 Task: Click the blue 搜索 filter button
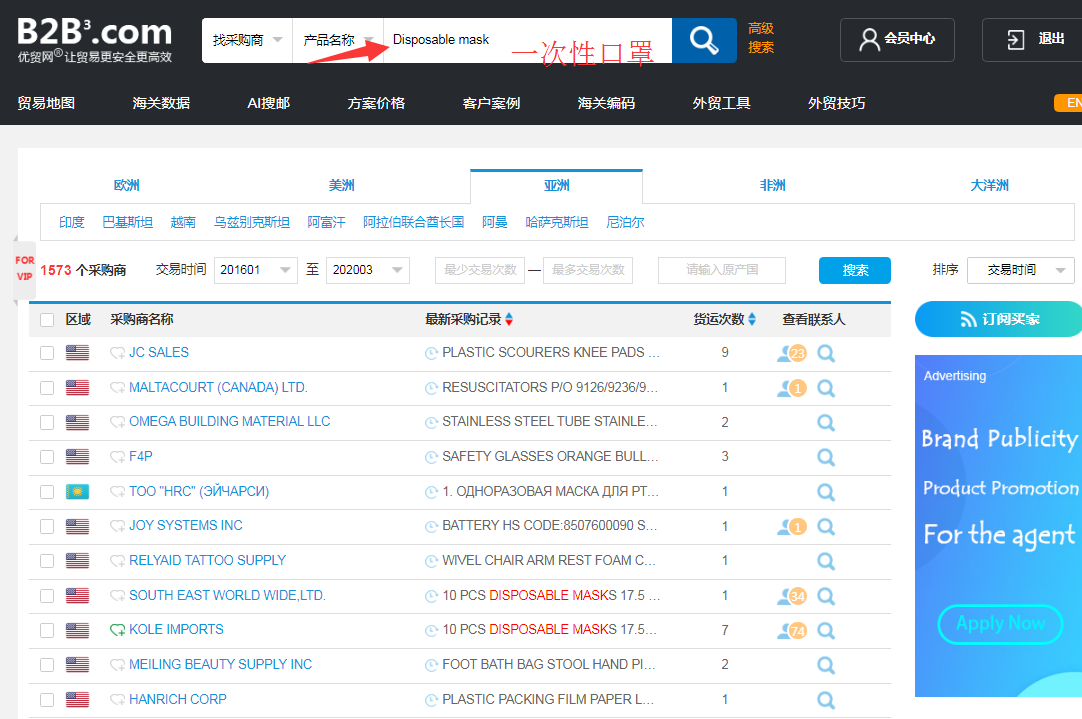pos(855,270)
